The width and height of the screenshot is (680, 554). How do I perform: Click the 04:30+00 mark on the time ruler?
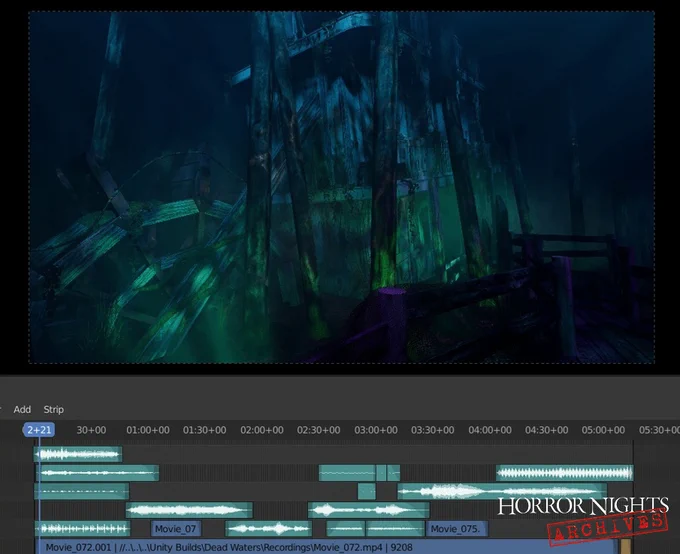pyautogui.click(x=547, y=430)
